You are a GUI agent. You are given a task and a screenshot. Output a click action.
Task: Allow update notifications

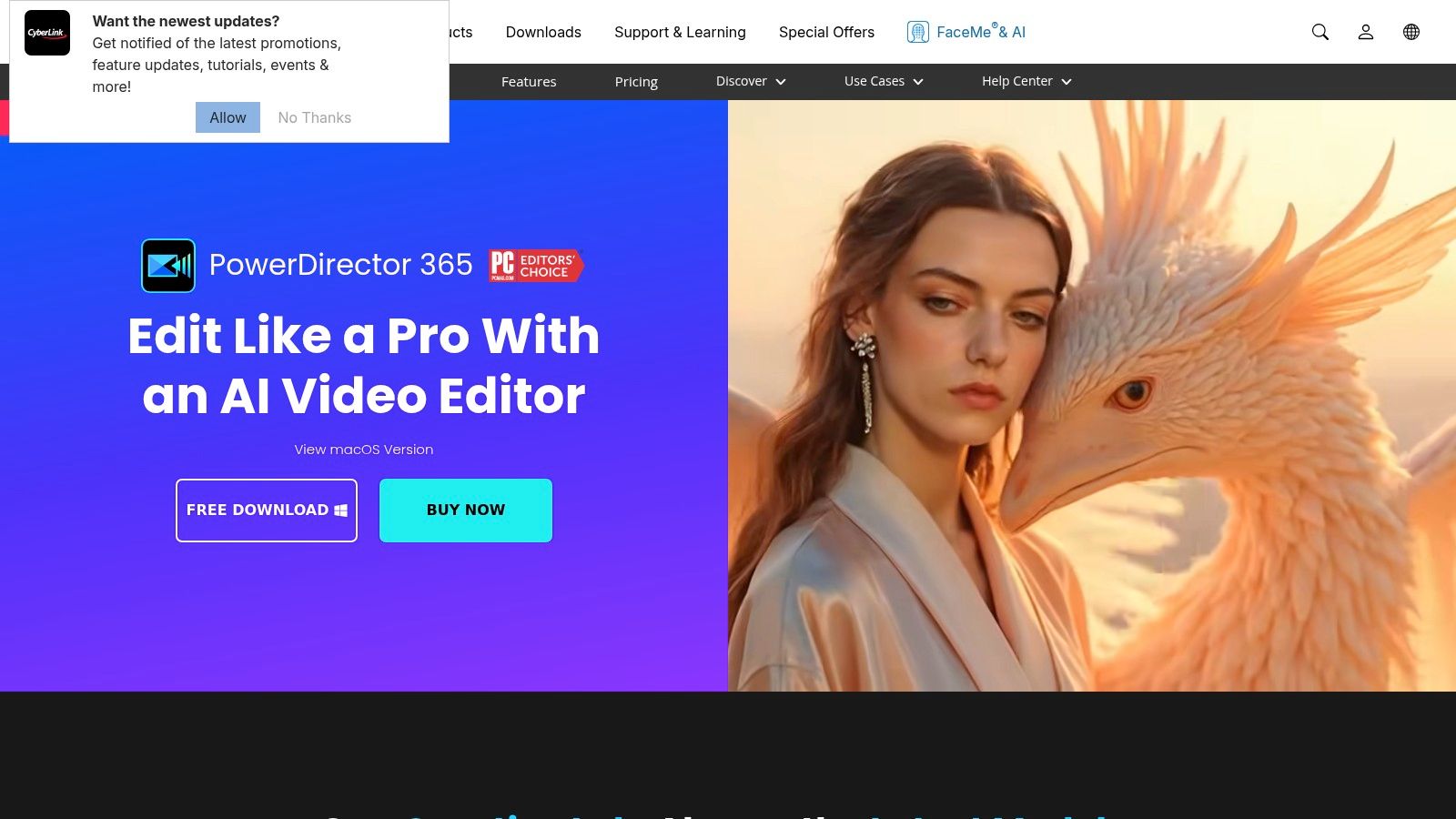[227, 117]
